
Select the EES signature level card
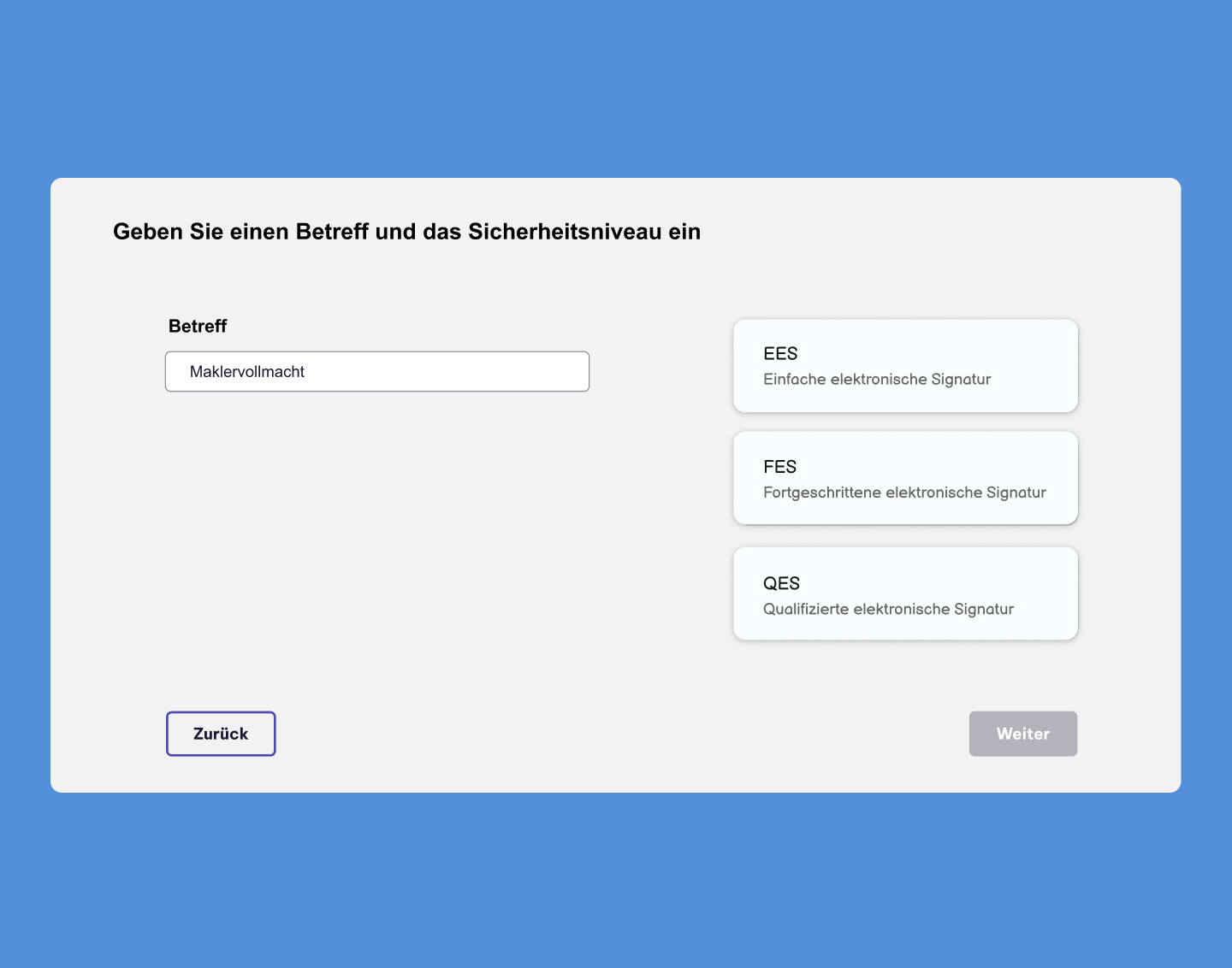point(905,366)
